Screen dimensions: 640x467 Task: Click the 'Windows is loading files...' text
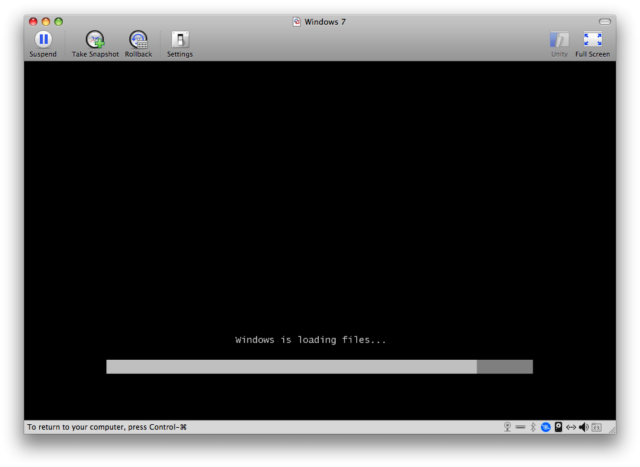[x=310, y=340]
